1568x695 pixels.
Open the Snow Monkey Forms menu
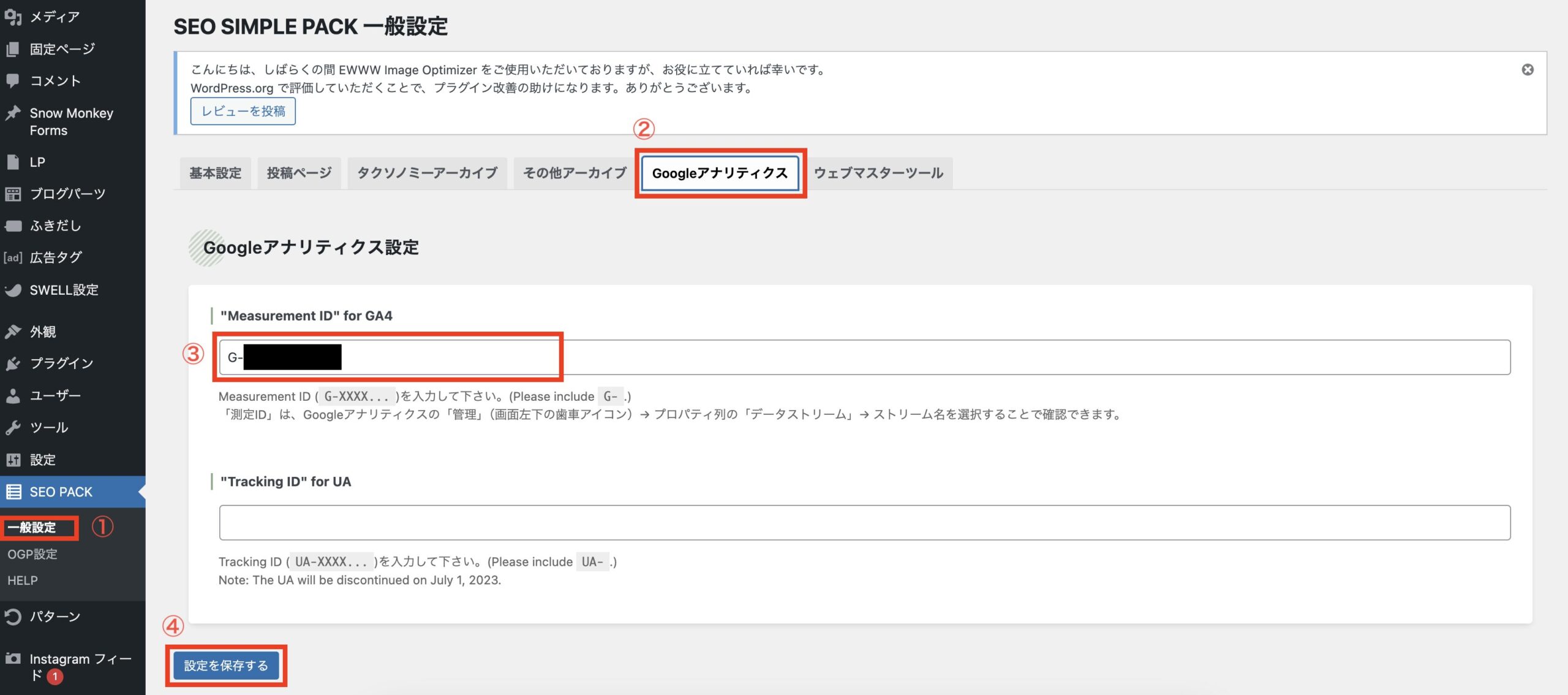[73, 121]
